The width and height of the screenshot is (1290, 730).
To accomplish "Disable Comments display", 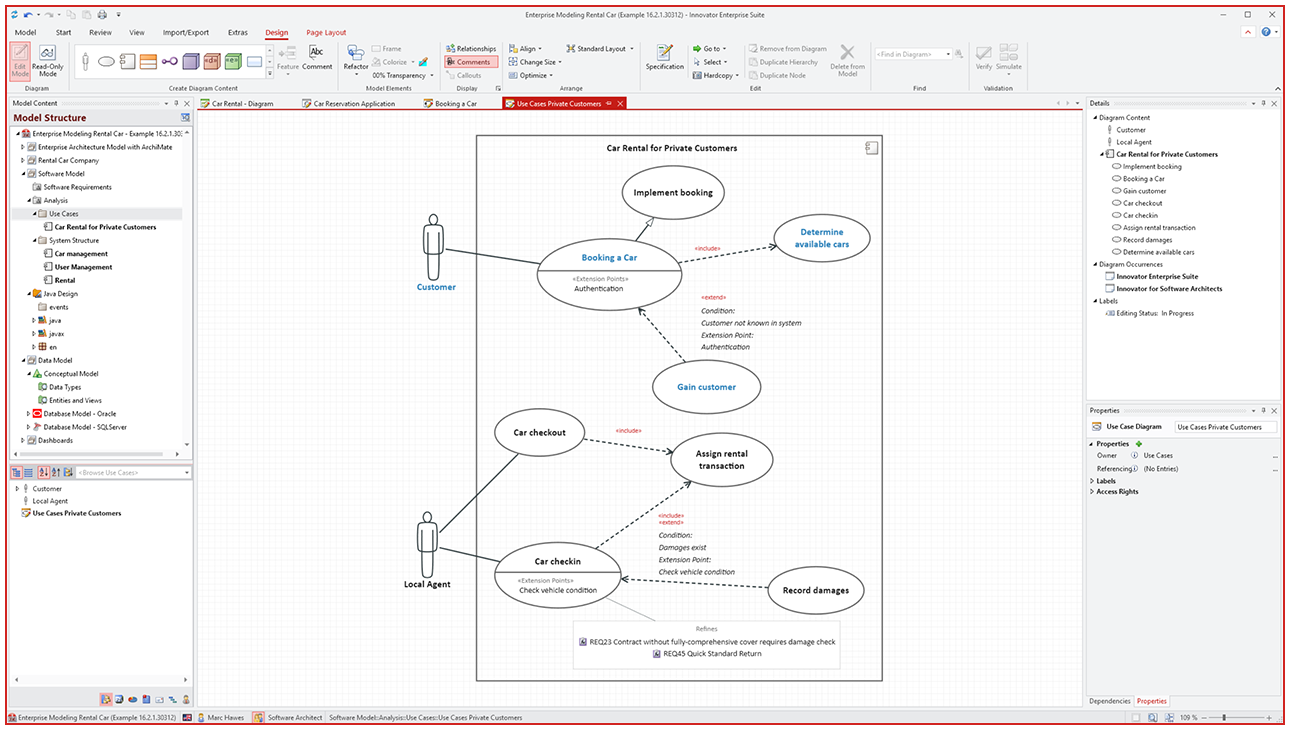I will click(470, 61).
